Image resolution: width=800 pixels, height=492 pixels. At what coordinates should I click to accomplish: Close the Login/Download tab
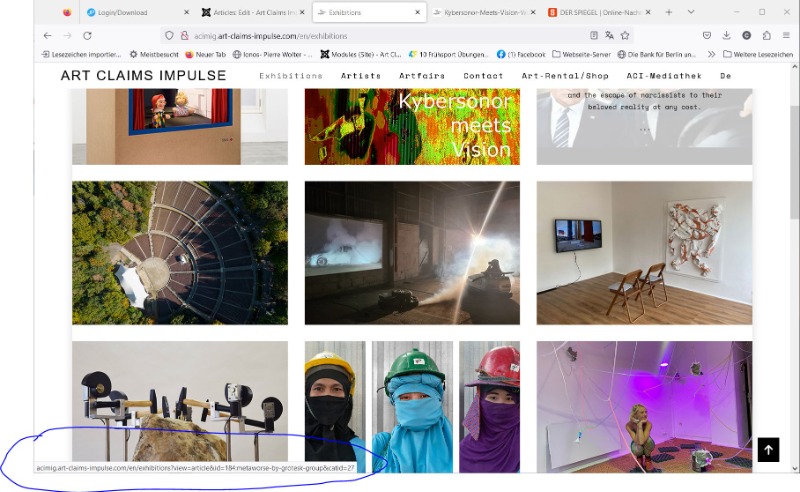186,12
